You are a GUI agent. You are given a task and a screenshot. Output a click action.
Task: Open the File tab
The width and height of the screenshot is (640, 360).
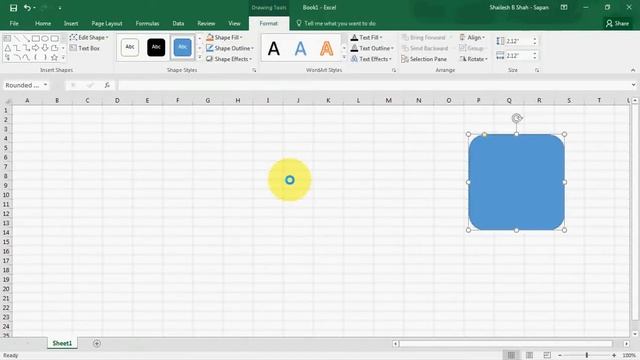(14, 23)
